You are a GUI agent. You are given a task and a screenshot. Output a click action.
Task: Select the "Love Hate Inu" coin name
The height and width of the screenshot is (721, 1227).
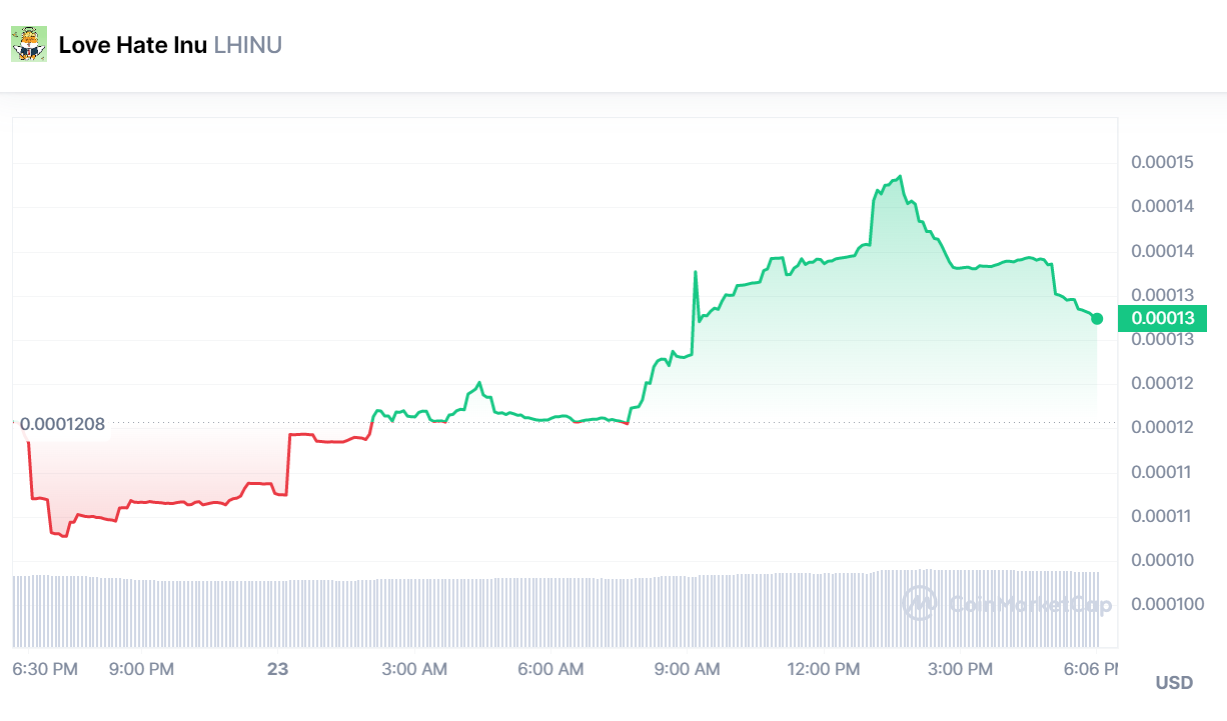(x=133, y=45)
